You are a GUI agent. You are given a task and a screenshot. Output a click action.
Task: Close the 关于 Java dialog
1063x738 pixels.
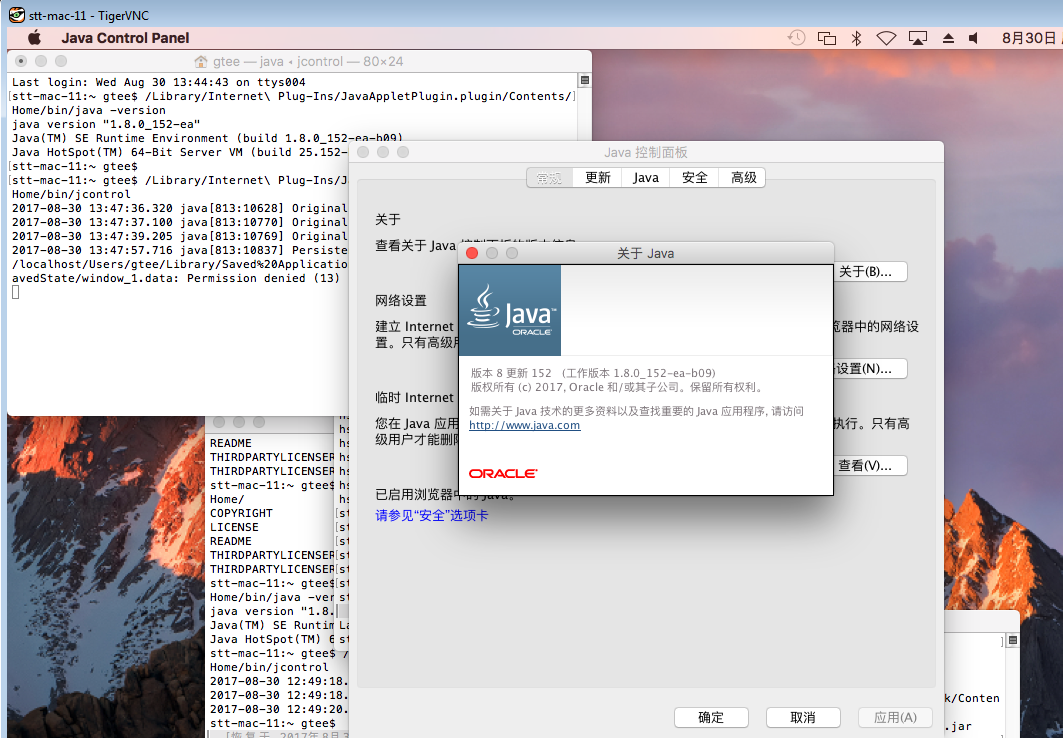[x=472, y=253]
